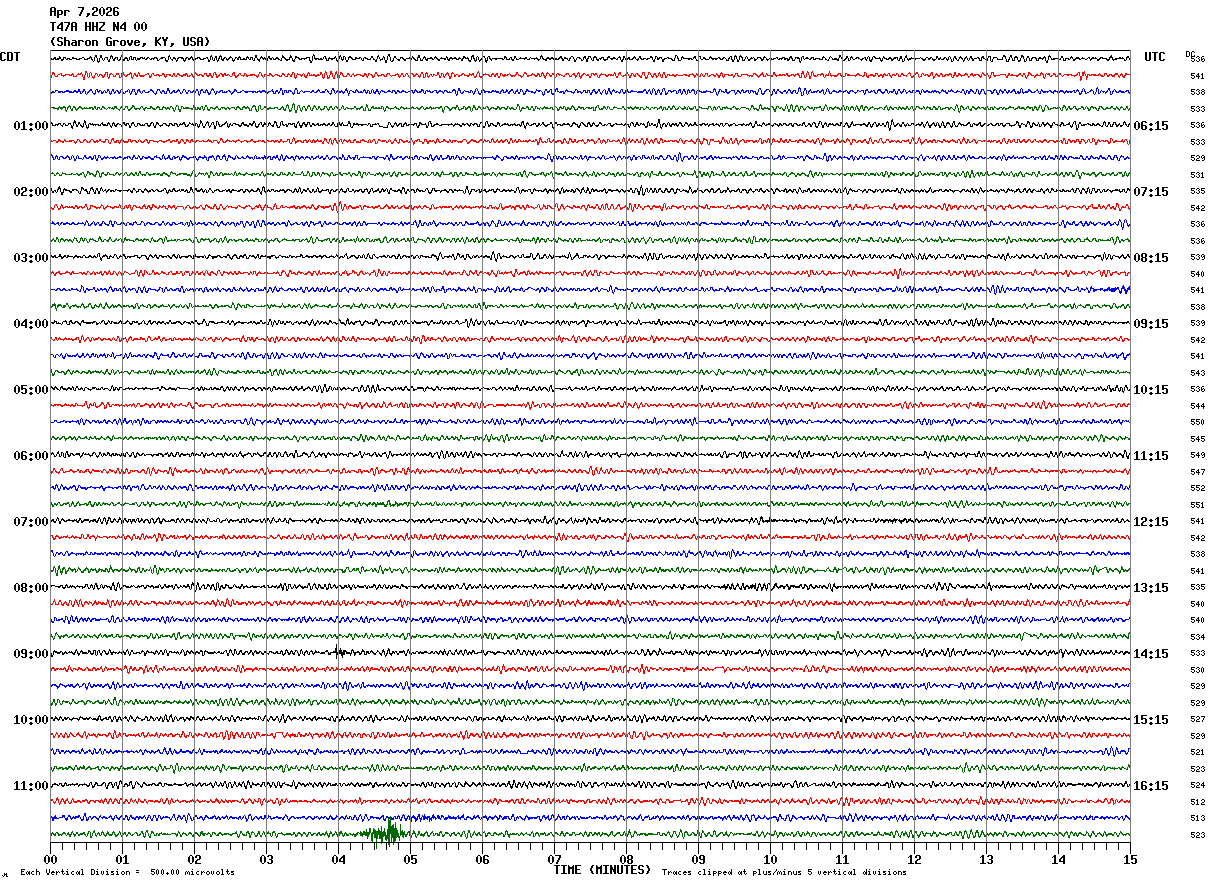Click the 15:15 UTC time label
The image size is (1210, 886).
tap(1150, 720)
